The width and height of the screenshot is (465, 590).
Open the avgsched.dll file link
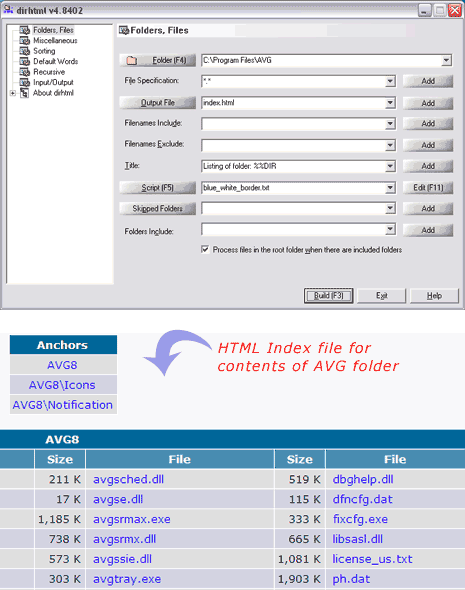tap(129, 479)
